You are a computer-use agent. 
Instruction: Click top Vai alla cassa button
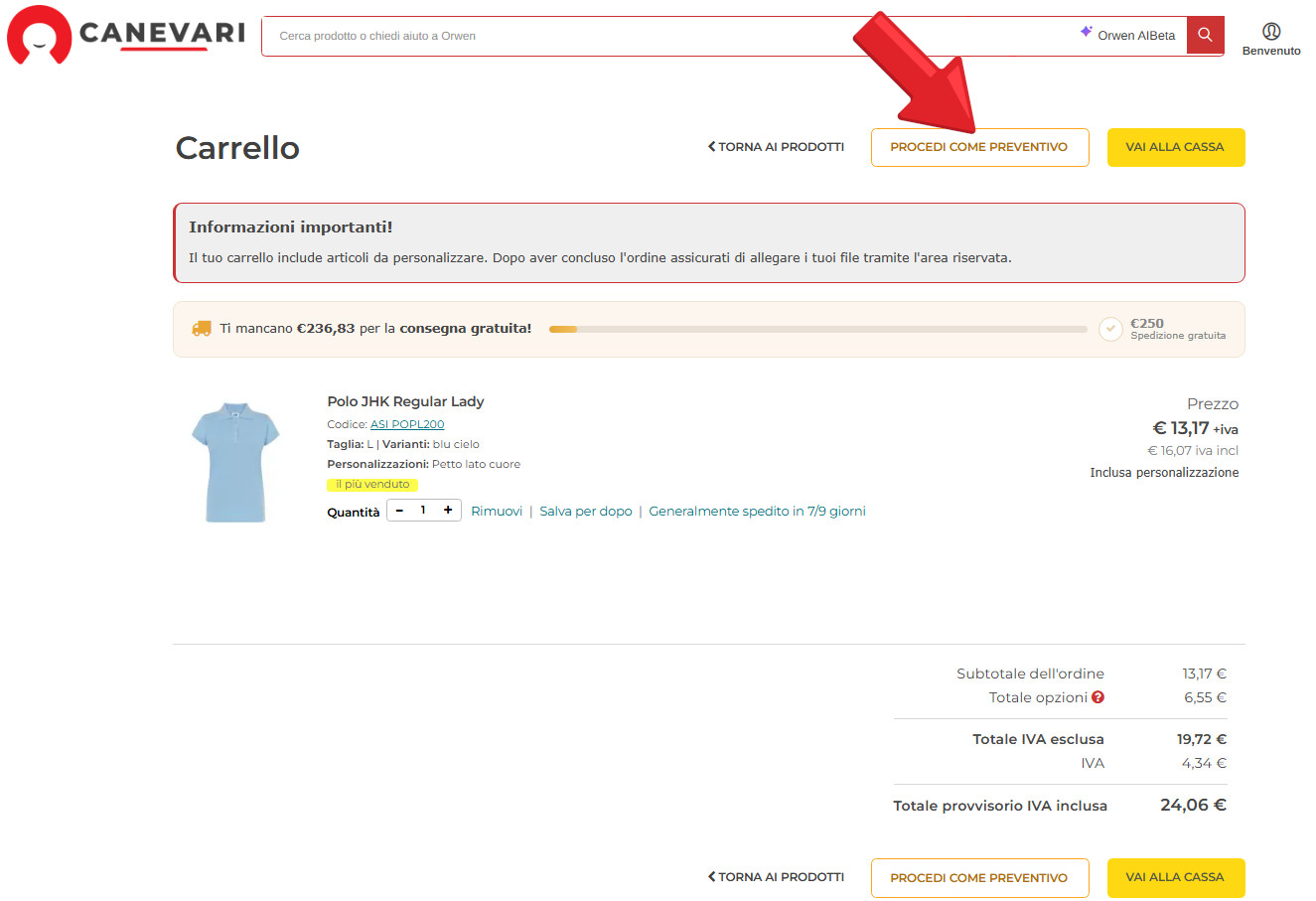tap(1175, 147)
